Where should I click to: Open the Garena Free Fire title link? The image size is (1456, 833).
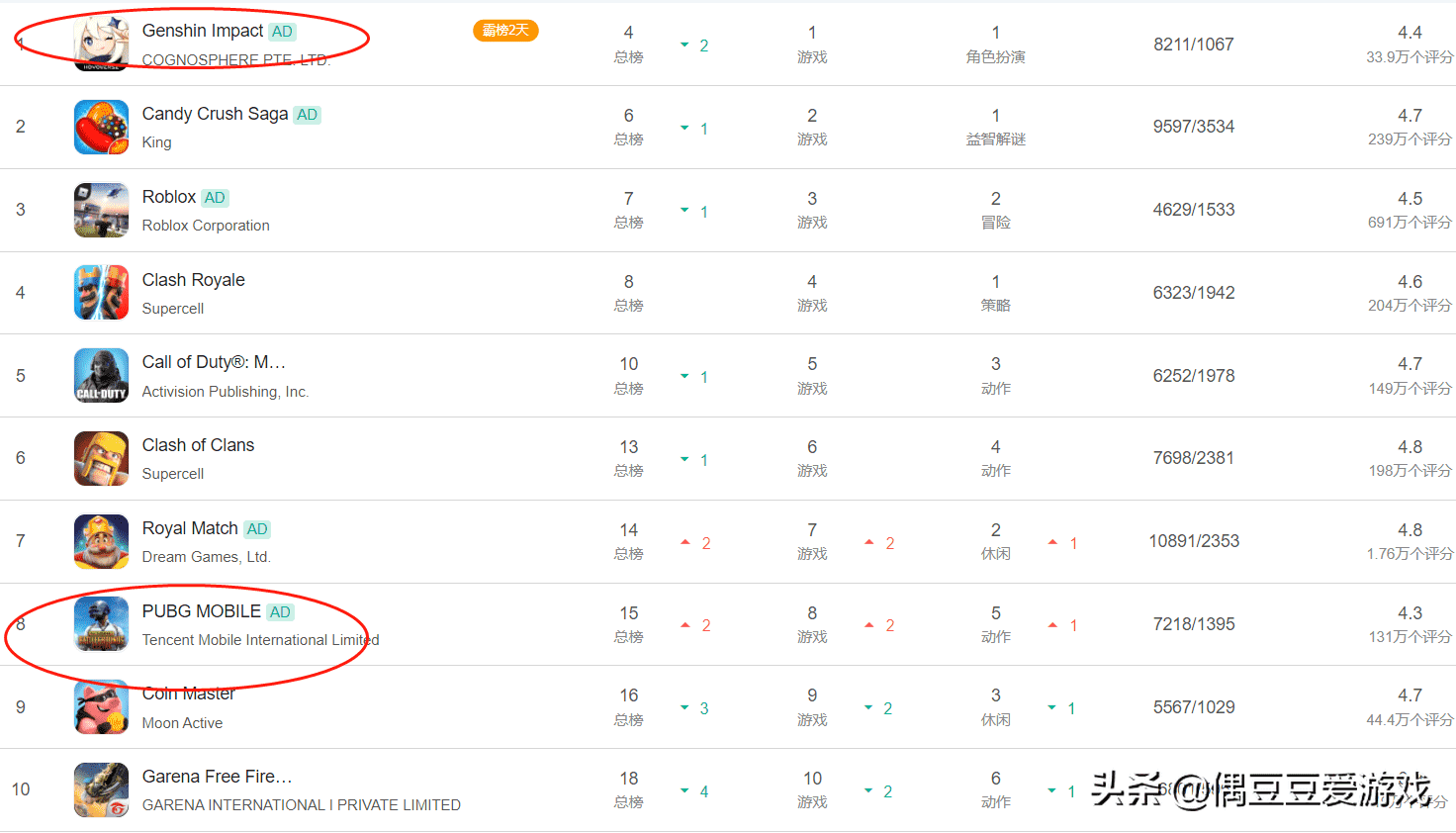click(x=218, y=777)
